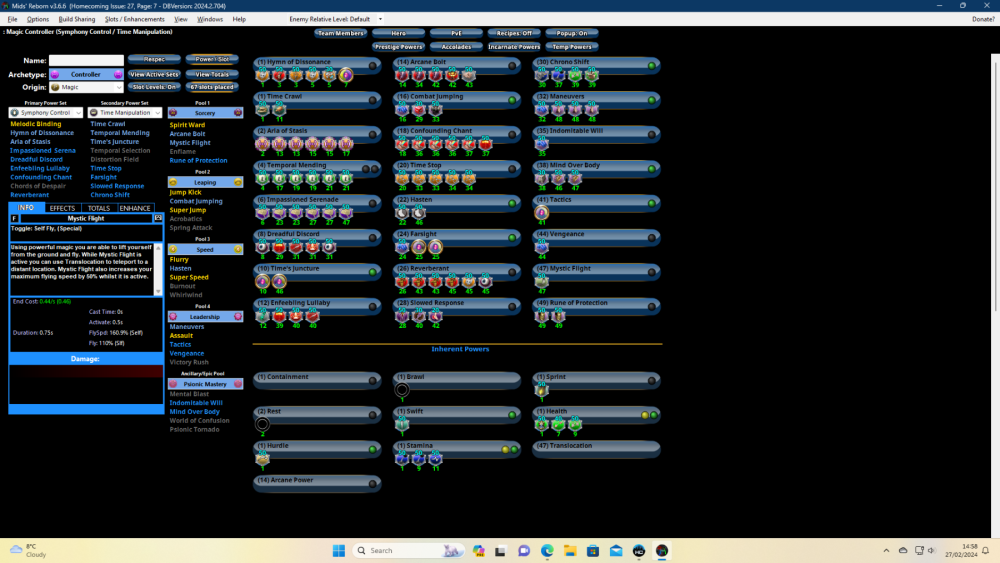Open the Mail app on the taskbar
This screenshot has height=563, width=1000.
pyautogui.click(x=616, y=551)
